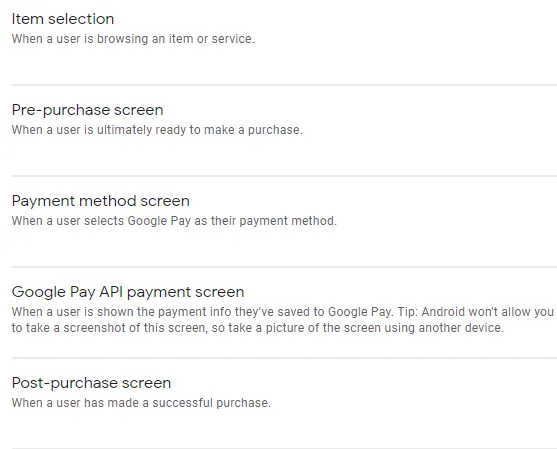Click the description line starting "When a user is shown"

coord(283,312)
